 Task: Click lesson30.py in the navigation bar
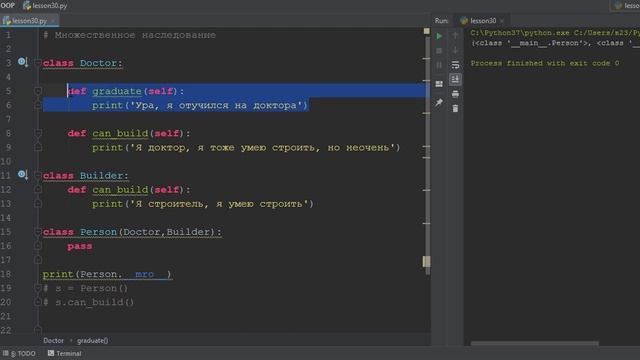pos(45,6)
